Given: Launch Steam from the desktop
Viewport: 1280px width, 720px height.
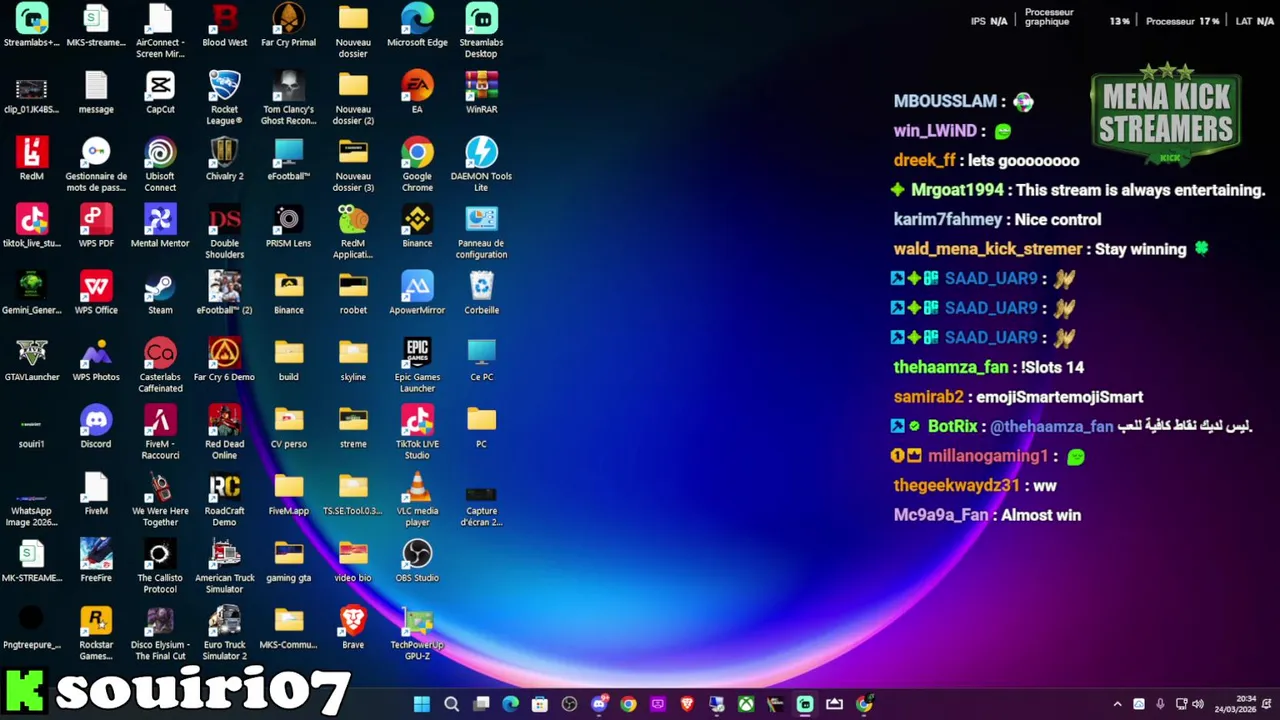Looking at the screenshot, I should (x=160, y=294).
